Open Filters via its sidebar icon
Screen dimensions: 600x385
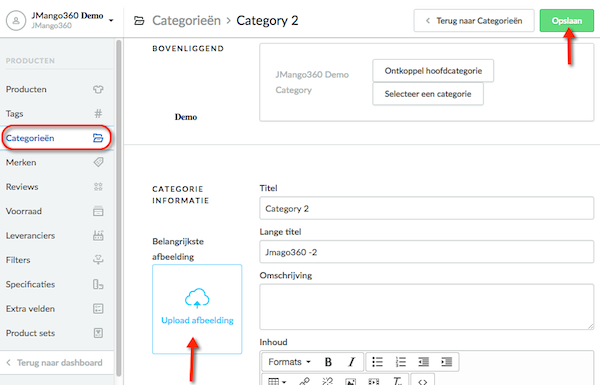tap(98, 260)
